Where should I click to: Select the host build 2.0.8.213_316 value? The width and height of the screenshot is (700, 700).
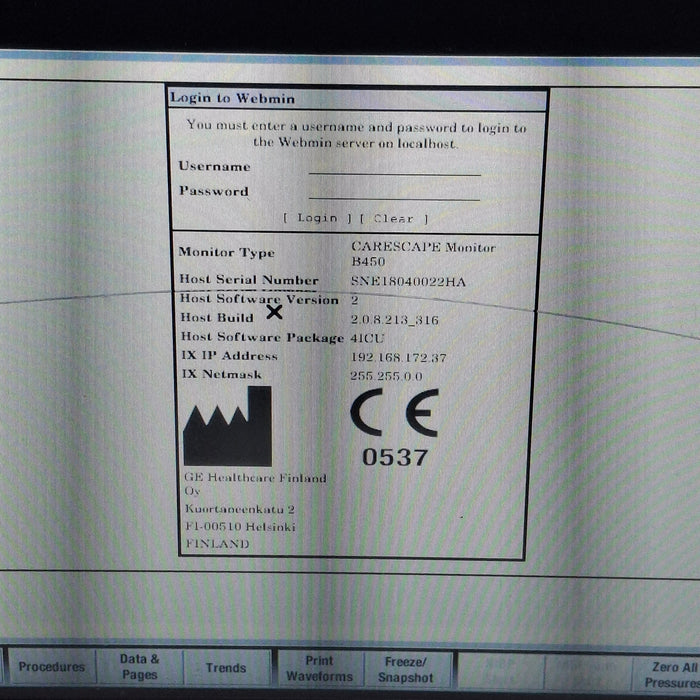click(395, 320)
